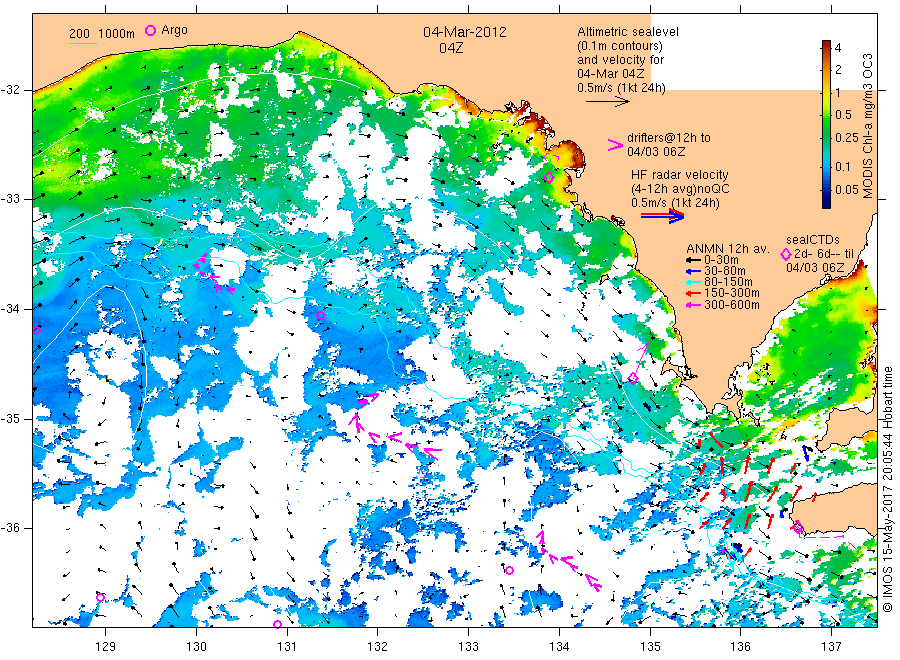
Task: Click the '200 1000m' depth contour label
Action: [x=102, y=34]
